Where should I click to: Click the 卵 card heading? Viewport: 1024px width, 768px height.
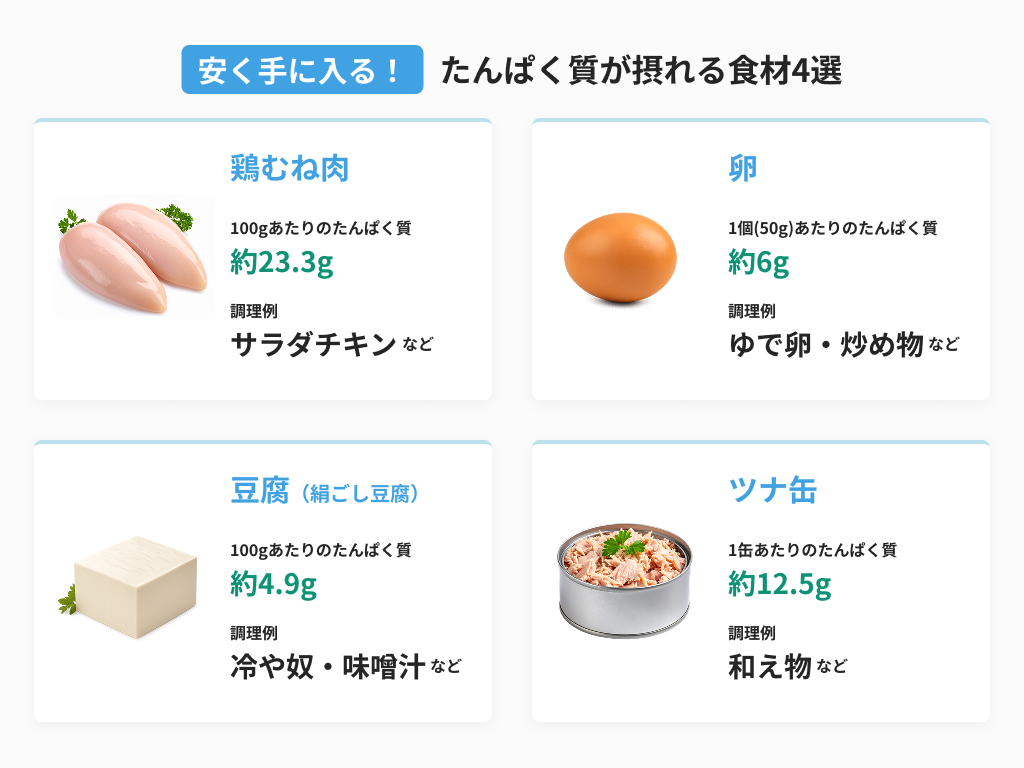click(x=743, y=169)
